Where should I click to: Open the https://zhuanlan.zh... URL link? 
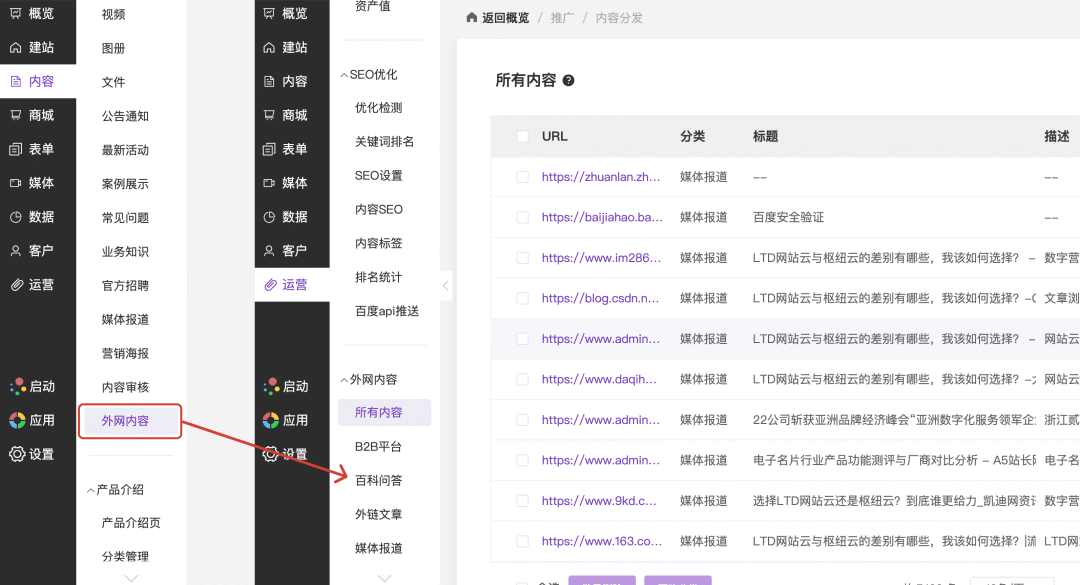[x=601, y=177]
